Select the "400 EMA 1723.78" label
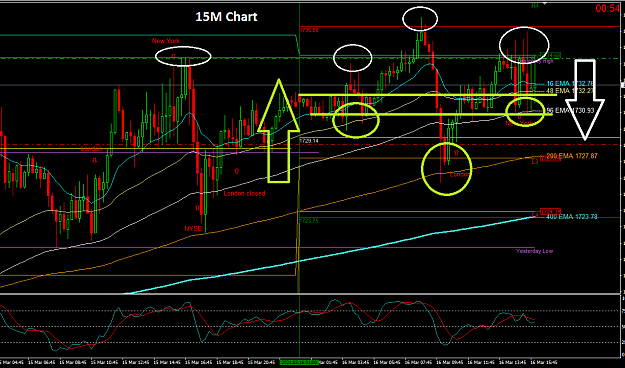 click(572, 216)
